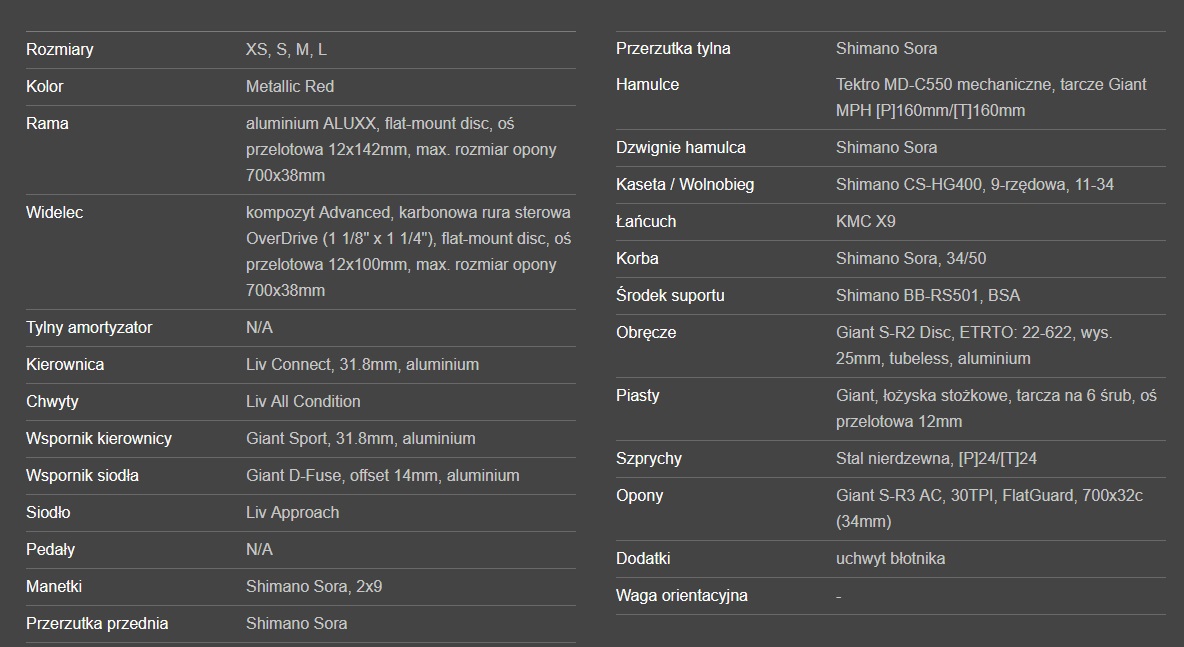Select Shimano Sora, 34/50 crank value
Viewport: 1184px width, 647px height.
[911, 259]
